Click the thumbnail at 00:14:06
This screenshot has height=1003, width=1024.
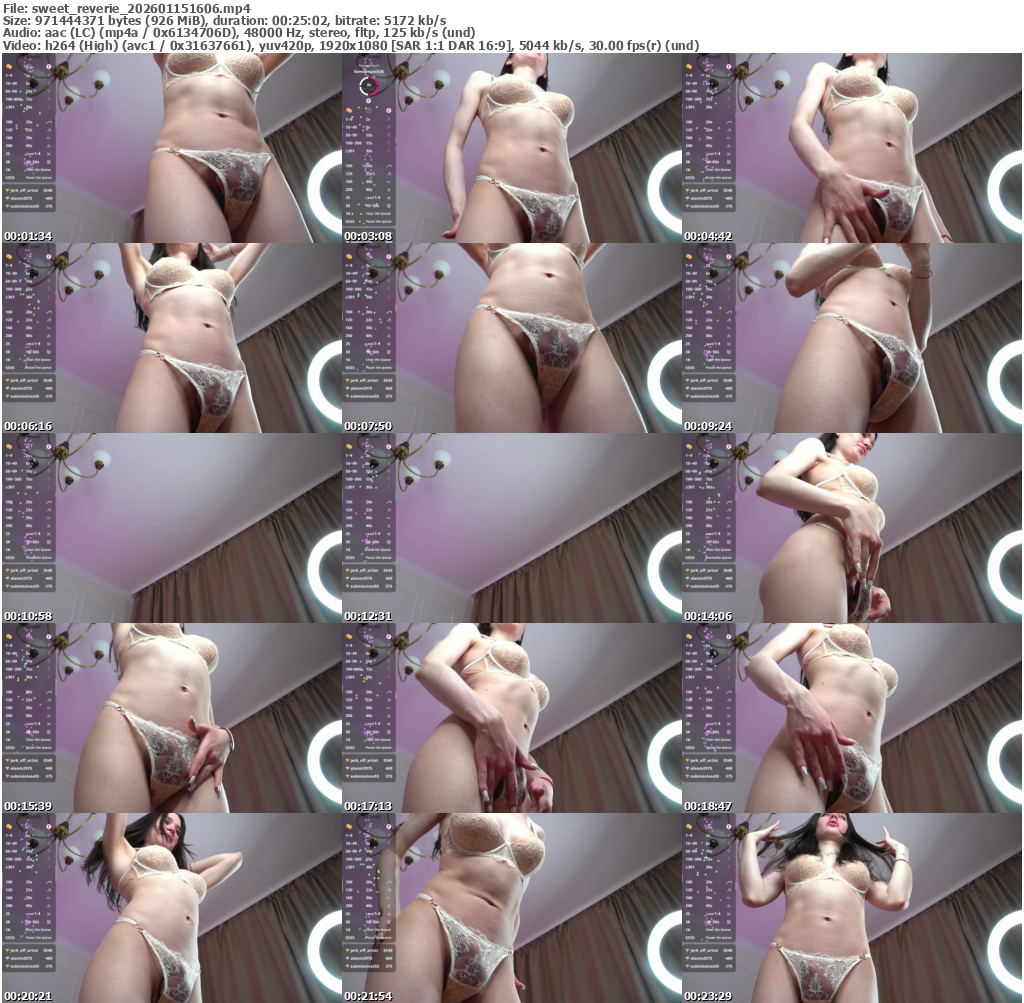point(852,528)
